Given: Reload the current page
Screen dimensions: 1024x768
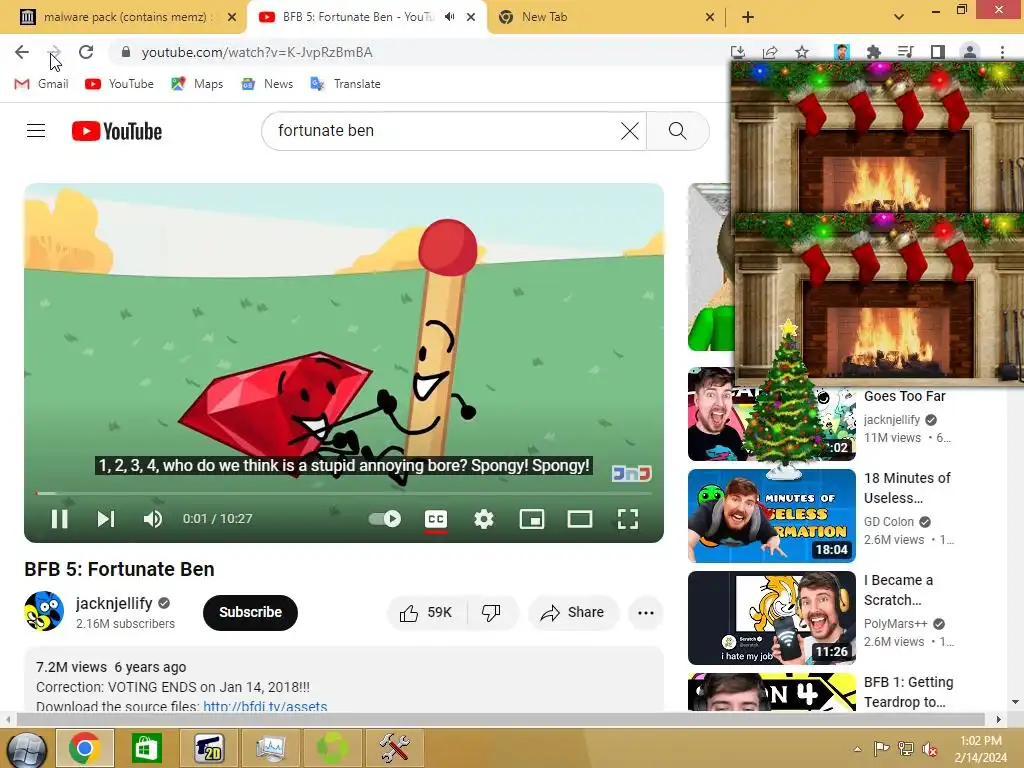Looking at the screenshot, I should coord(86,52).
